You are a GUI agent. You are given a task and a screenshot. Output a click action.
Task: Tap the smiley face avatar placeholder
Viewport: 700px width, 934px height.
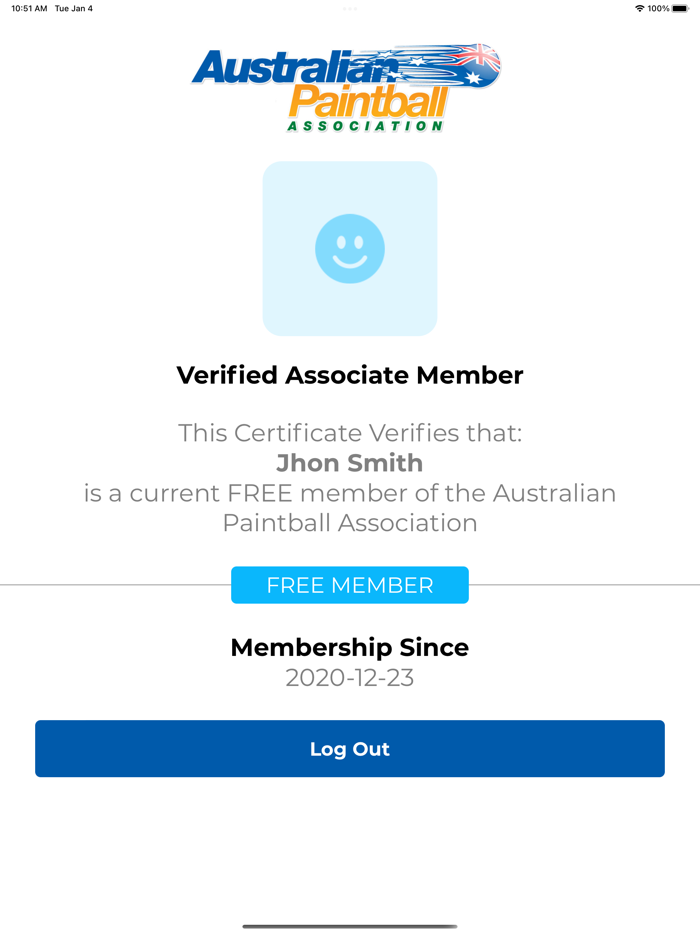pyautogui.click(x=349, y=248)
